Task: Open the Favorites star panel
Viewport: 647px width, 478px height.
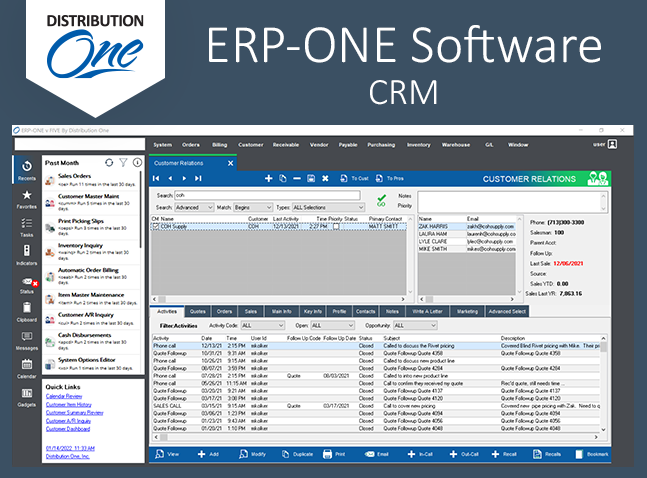Action: [x=27, y=199]
